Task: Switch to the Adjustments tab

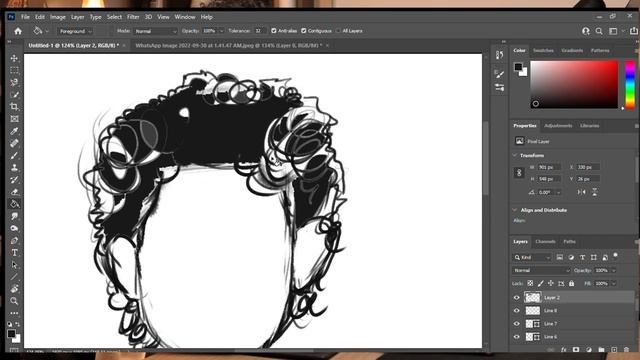Action: [558, 126]
